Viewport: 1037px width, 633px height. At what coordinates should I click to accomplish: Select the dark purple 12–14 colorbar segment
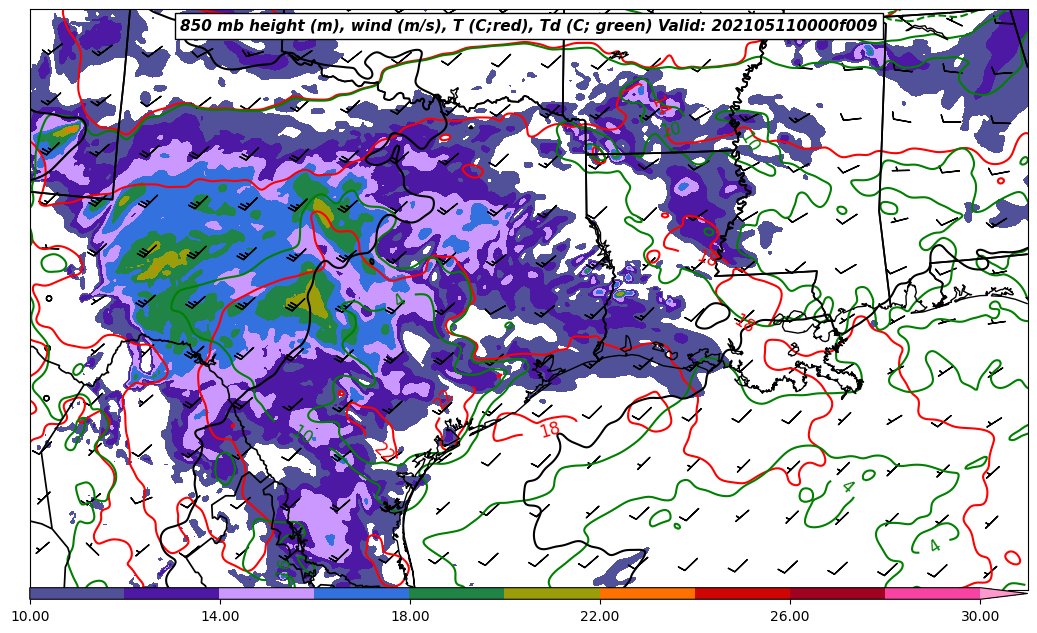172,593
